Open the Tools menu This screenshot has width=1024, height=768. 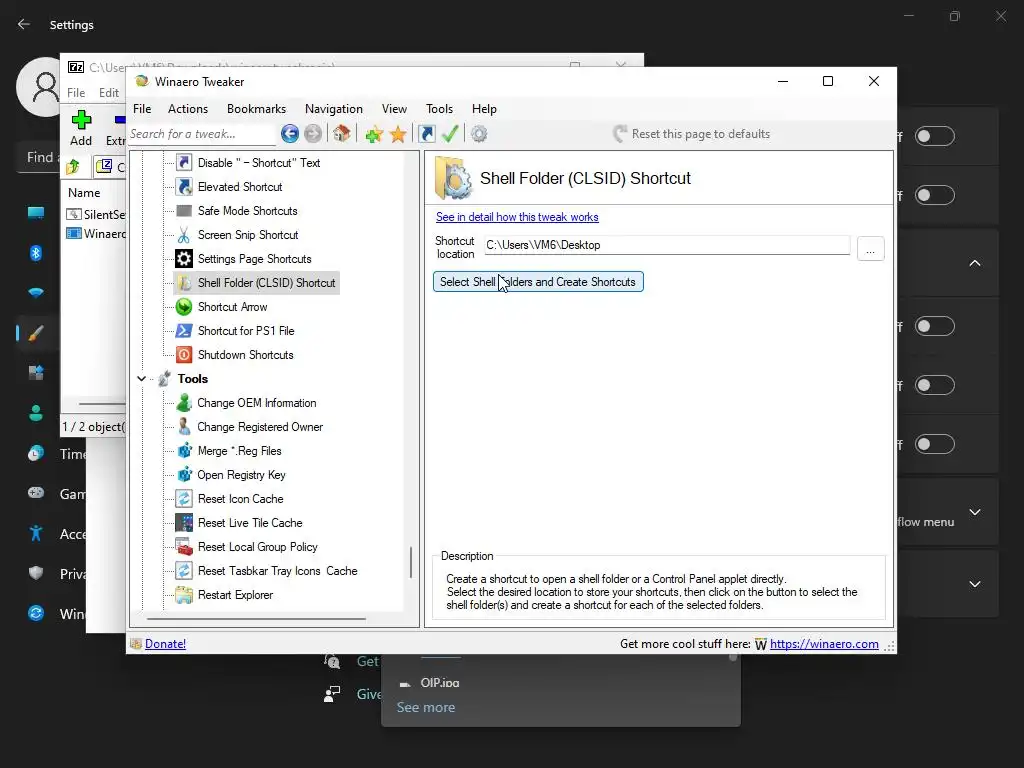(x=440, y=109)
